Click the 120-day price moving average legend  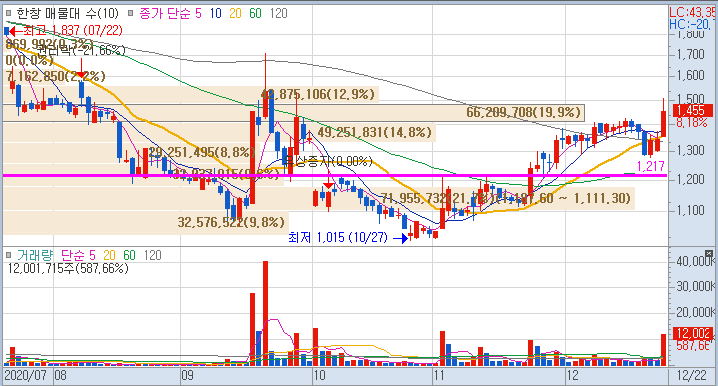click(x=278, y=13)
